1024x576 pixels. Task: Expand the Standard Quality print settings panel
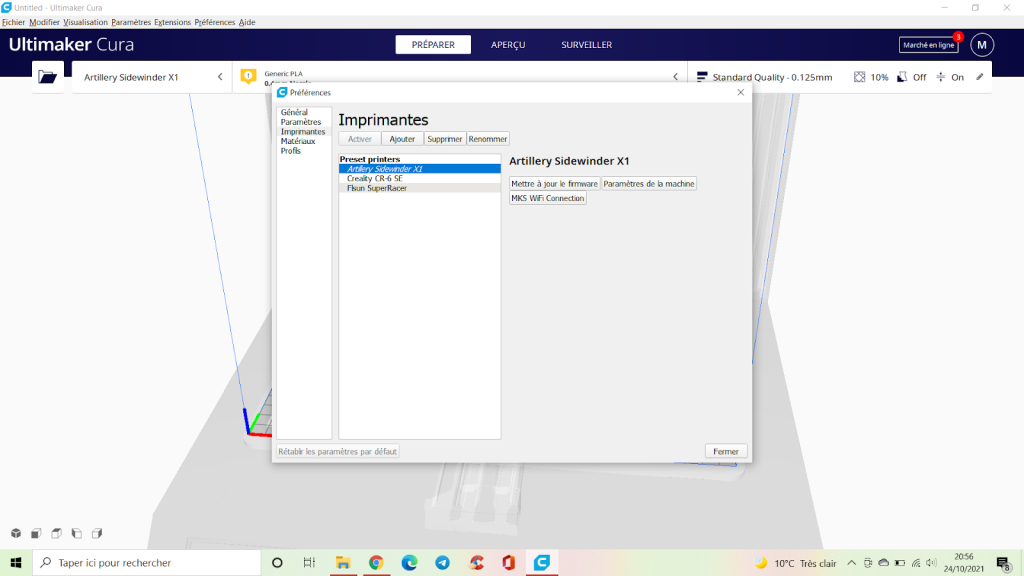click(x=840, y=77)
